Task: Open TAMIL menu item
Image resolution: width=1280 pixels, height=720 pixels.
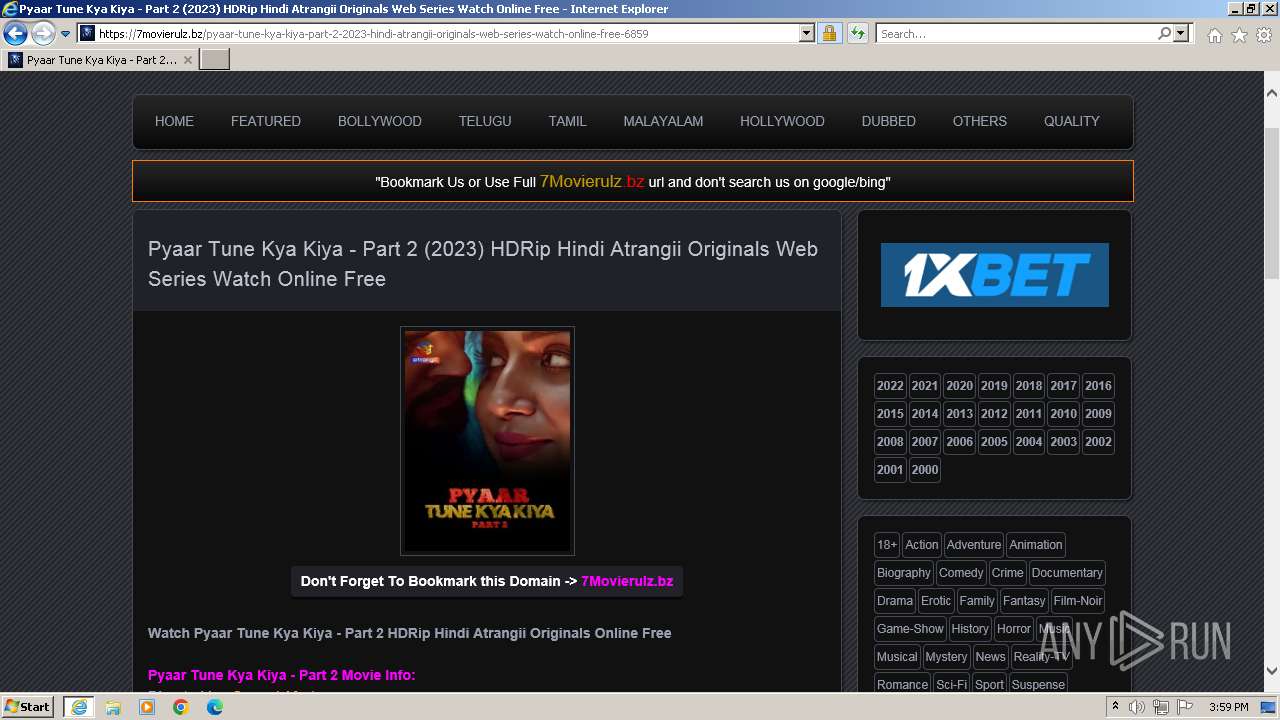Action: click(x=567, y=121)
